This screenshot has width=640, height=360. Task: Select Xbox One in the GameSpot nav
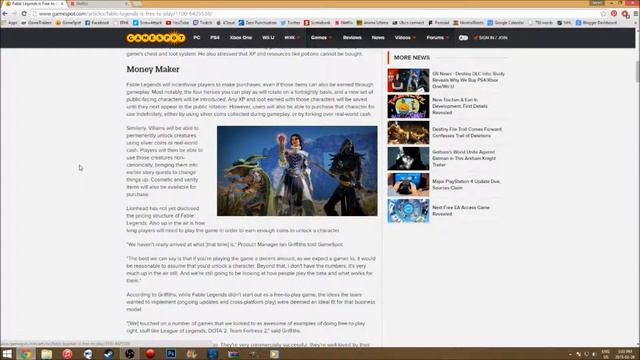[x=241, y=38]
